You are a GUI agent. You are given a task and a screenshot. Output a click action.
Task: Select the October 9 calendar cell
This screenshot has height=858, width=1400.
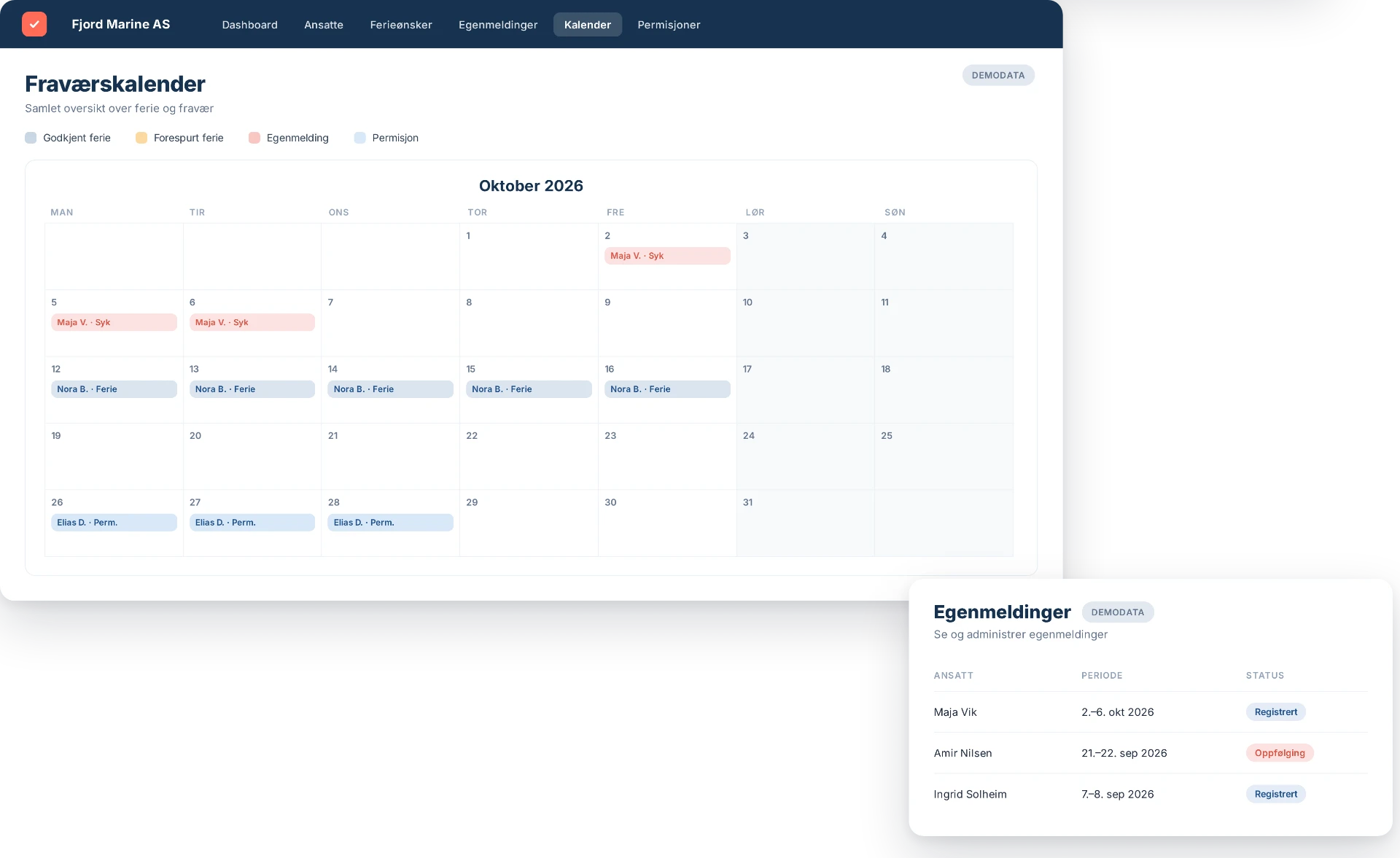click(x=667, y=323)
